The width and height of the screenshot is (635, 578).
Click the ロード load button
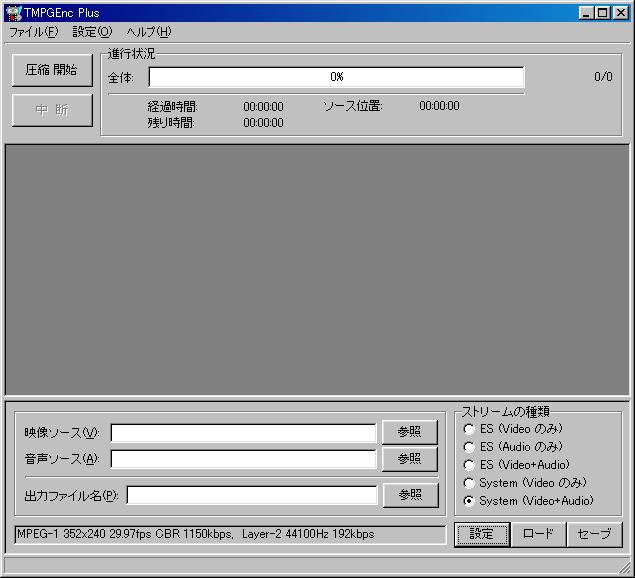click(538, 534)
